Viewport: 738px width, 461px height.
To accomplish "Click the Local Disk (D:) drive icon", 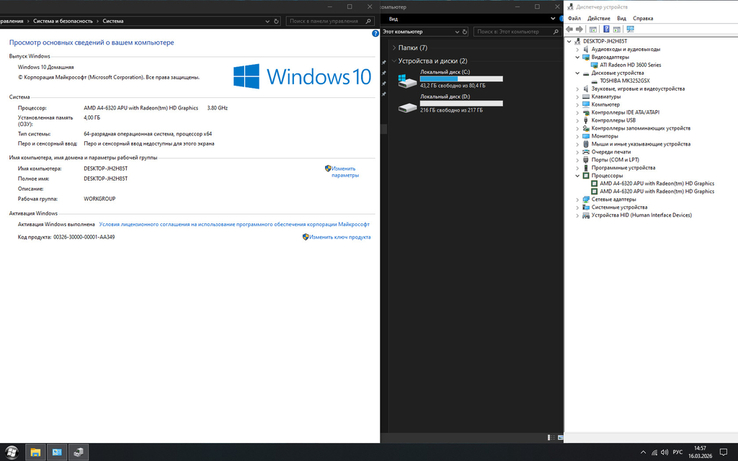I will [x=407, y=107].
